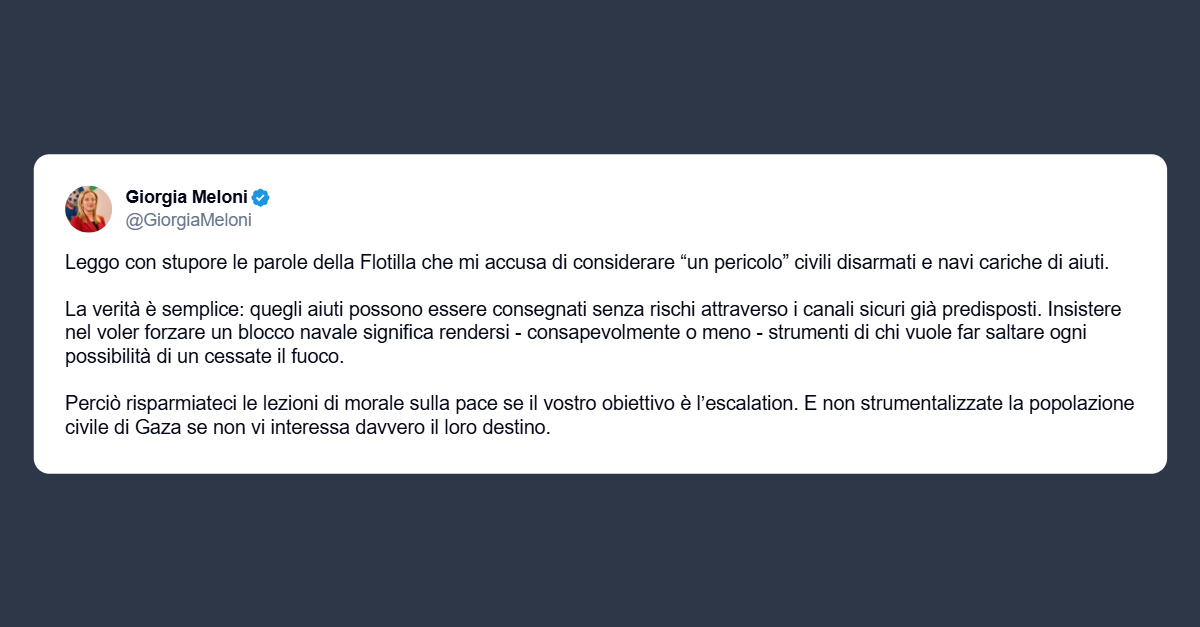This screenshot has height=627, width=1200.
Task: Open the Giorgia Meloni display name
Action: tap(186, 198)
